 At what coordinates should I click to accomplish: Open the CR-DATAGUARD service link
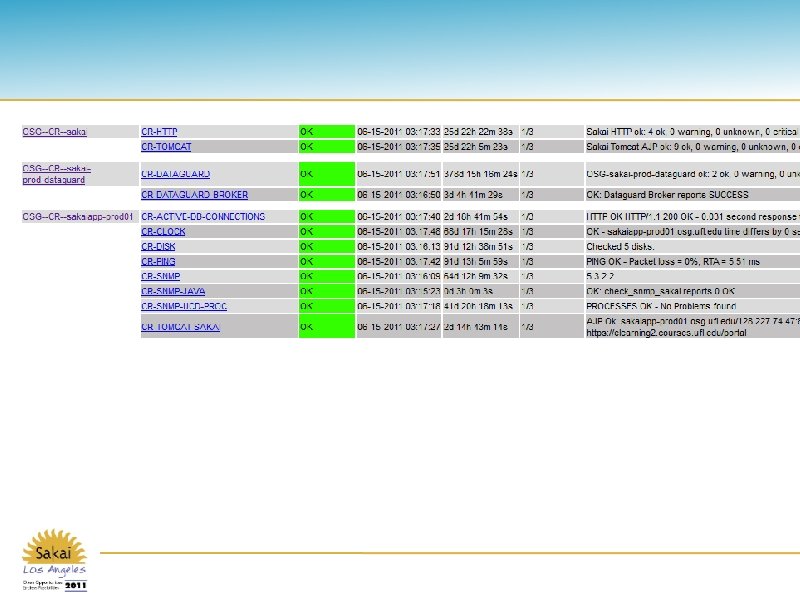(176, 174)
